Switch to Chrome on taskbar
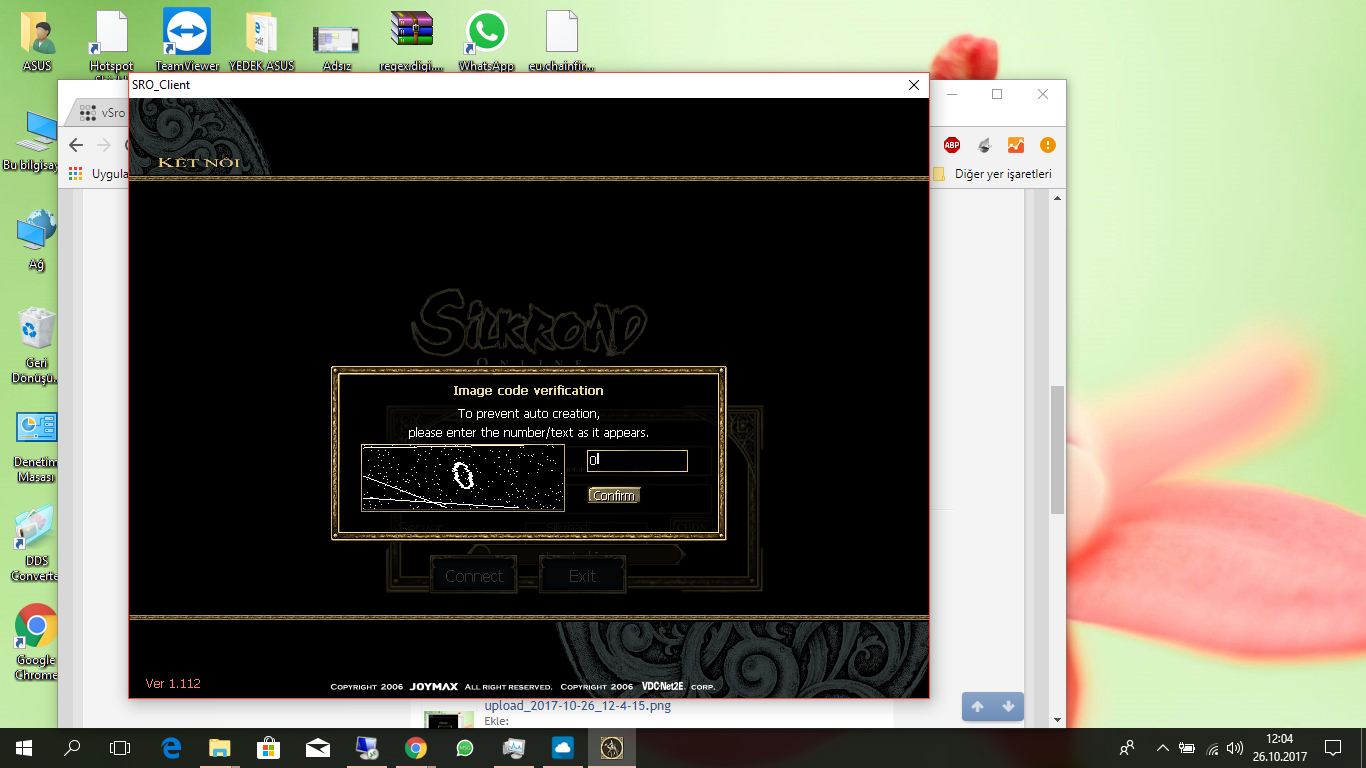1366x768 pixels. (416, 747)
